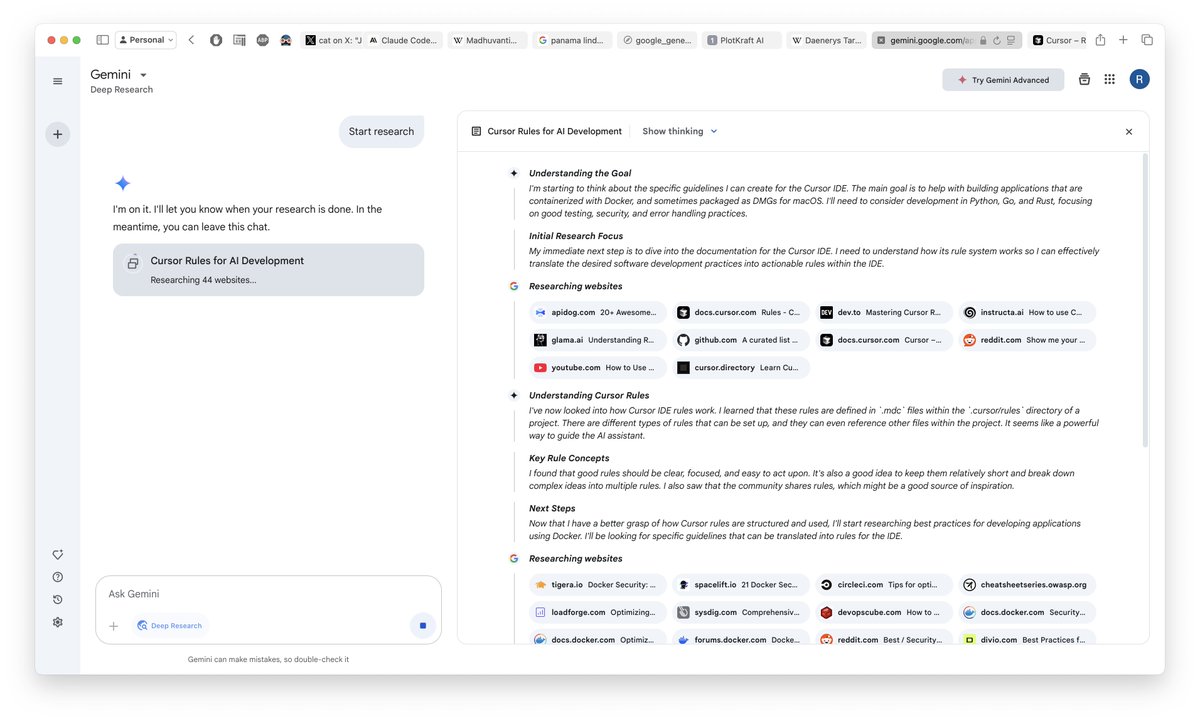Go back with Safari back arrow

pyautogui.click(x=191, y=40)
